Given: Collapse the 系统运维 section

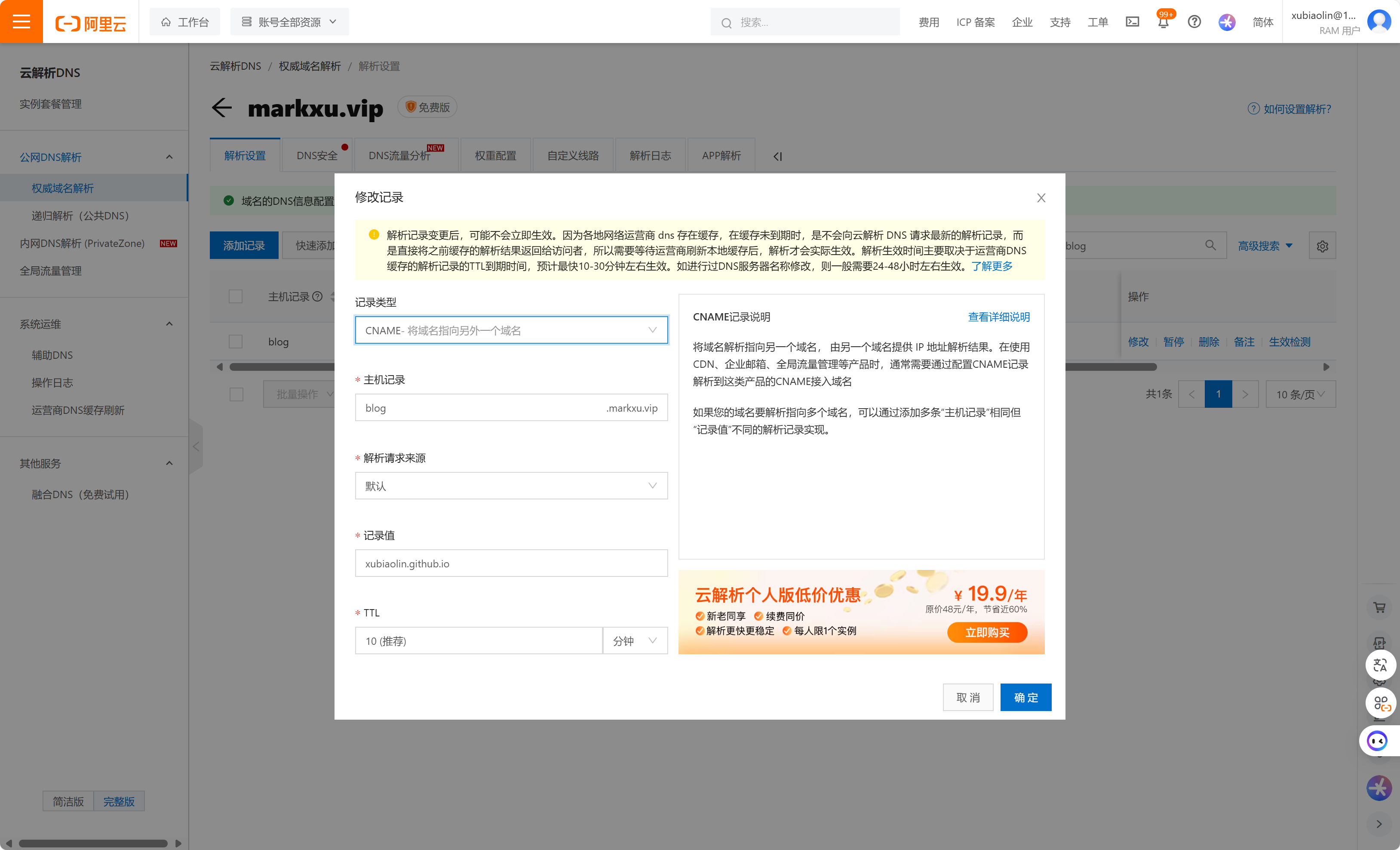Looking at the screenshot, I should click(x=169, y=324).
